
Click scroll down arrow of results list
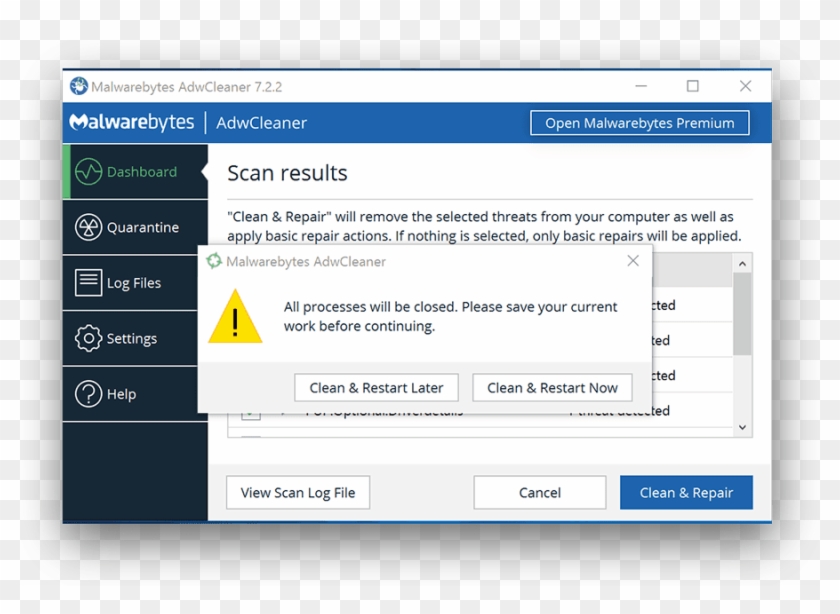point(742,426)
